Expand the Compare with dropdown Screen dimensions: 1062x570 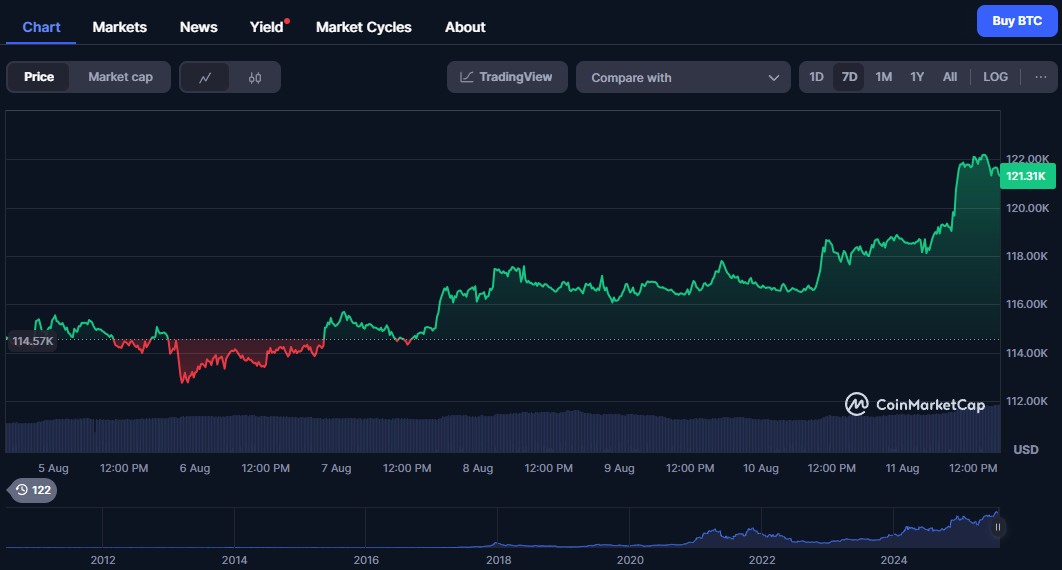(683, 77)
